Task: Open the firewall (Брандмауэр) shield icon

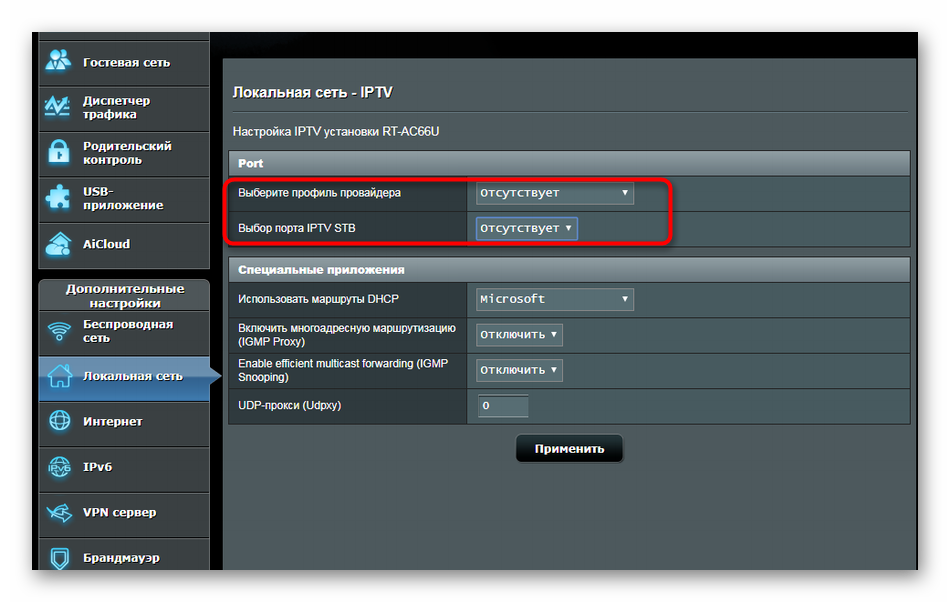Action: [x=59, y=556]
